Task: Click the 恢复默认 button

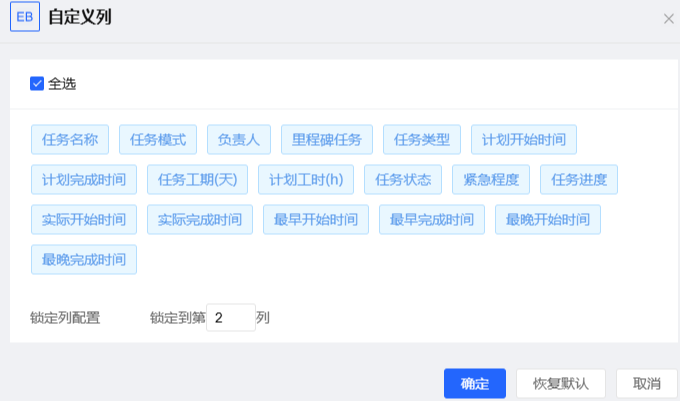Action: point(561,384)
